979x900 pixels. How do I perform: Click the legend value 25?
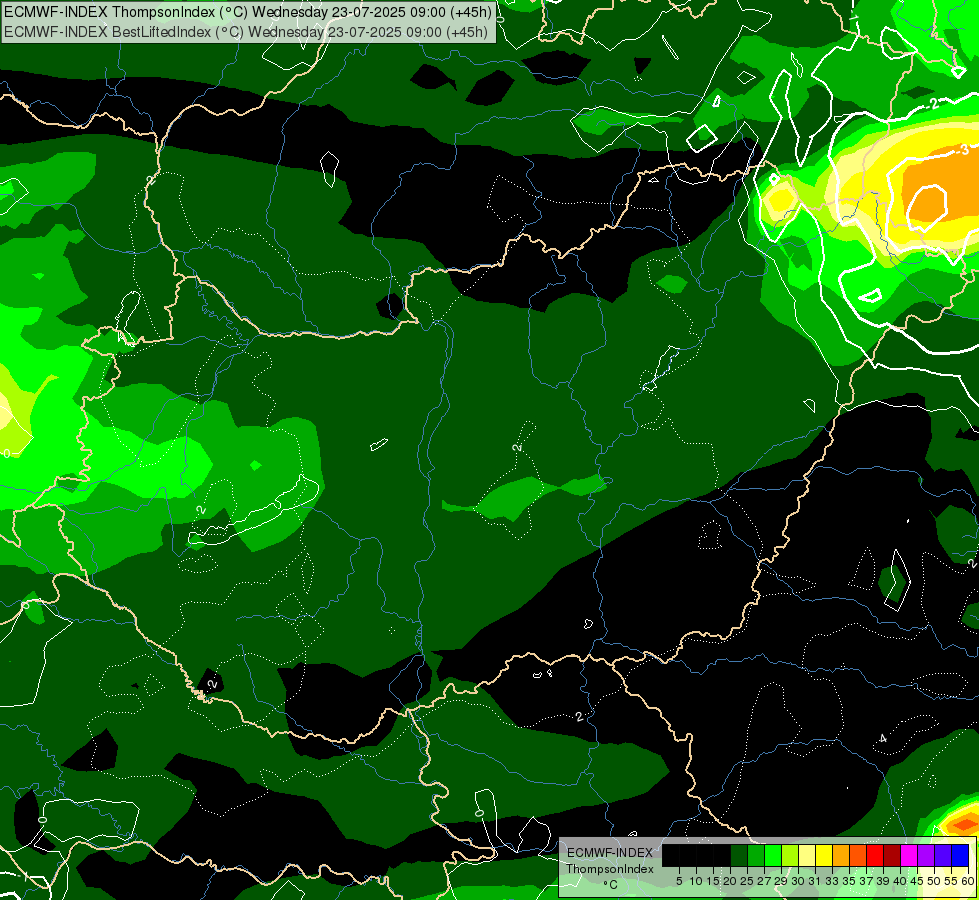[747, 881]
